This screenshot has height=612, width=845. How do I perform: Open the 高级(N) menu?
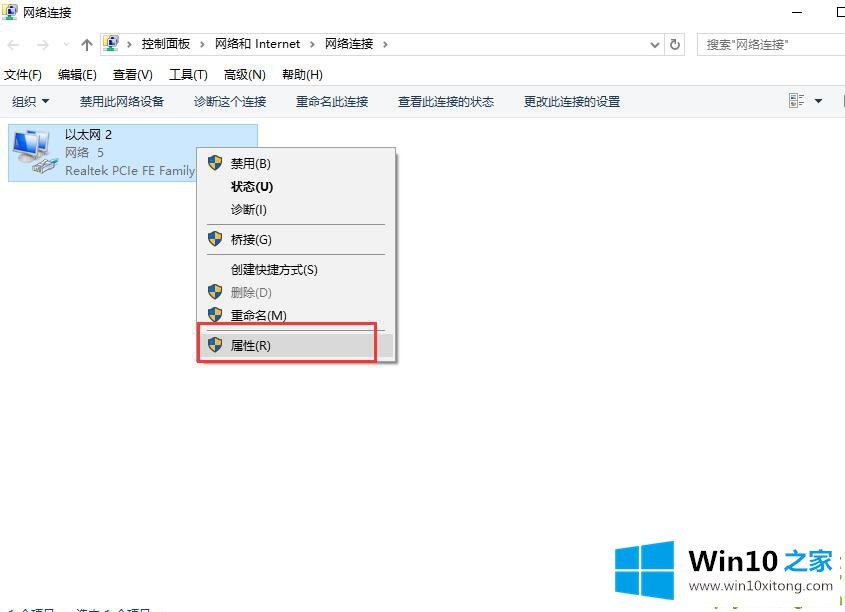tap(244, 74)
